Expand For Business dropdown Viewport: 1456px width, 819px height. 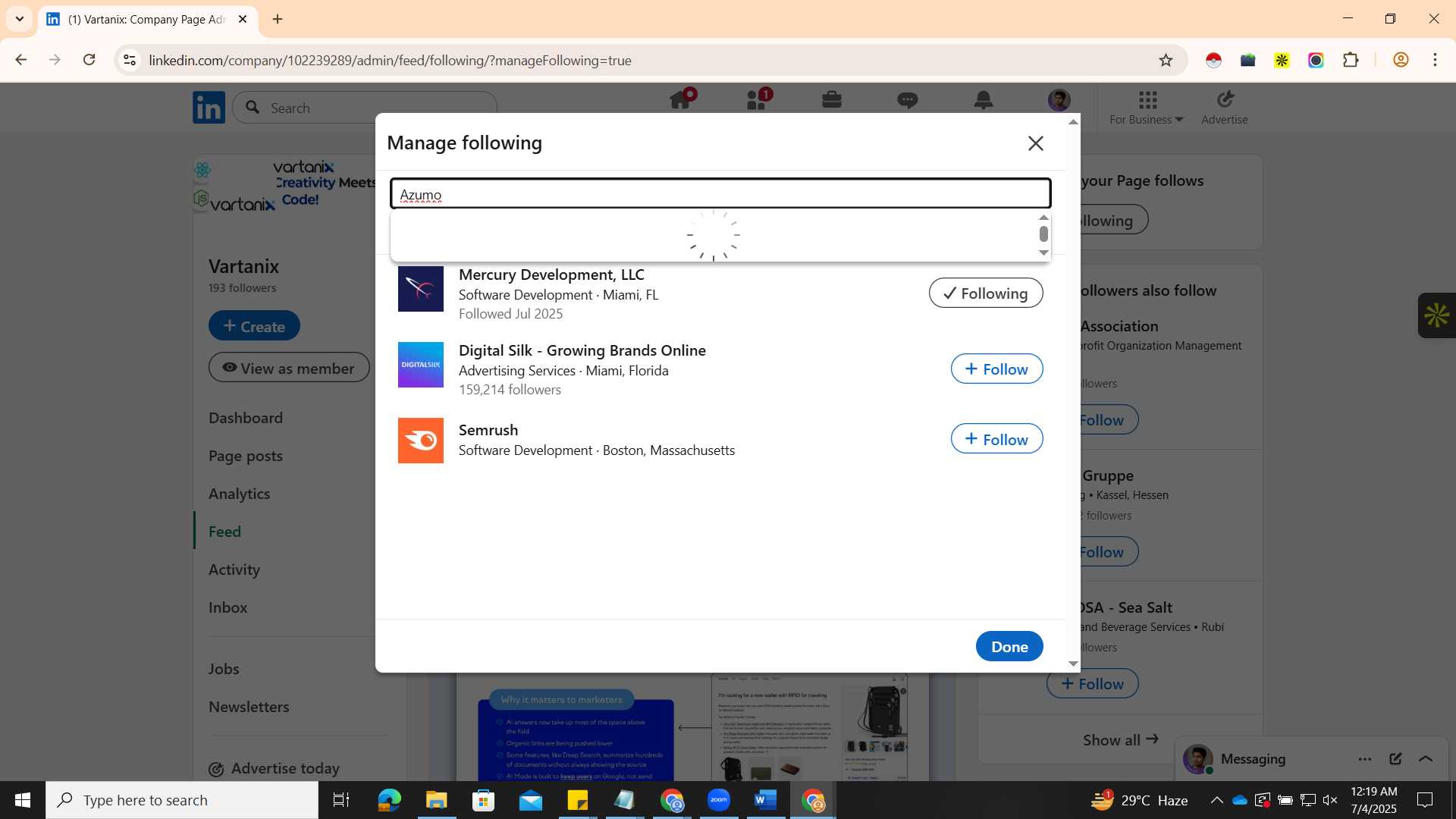[x=1147, y=108]
